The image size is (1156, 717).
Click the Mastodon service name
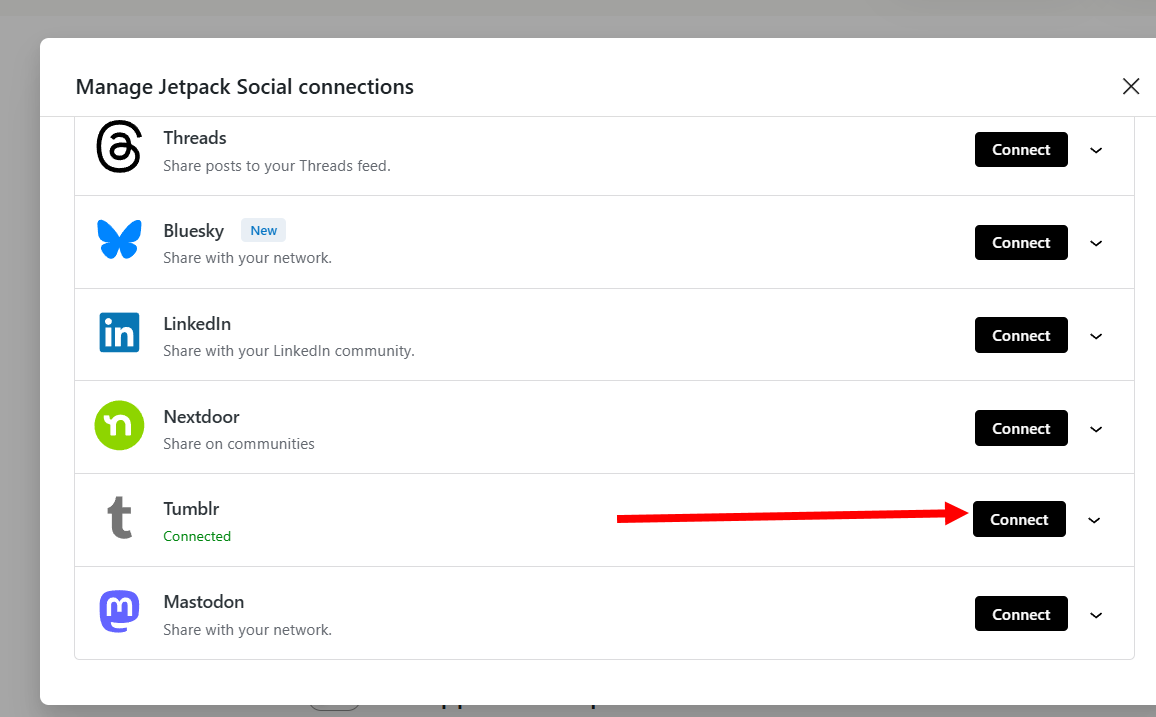pos(203,601)
